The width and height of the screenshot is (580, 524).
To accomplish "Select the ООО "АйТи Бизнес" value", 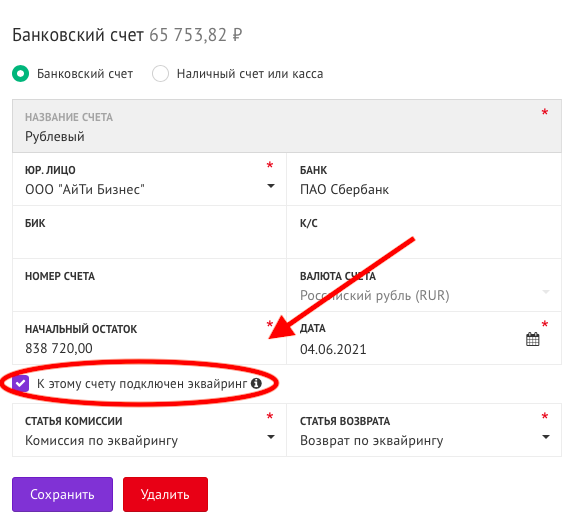I will pos(85,189).
